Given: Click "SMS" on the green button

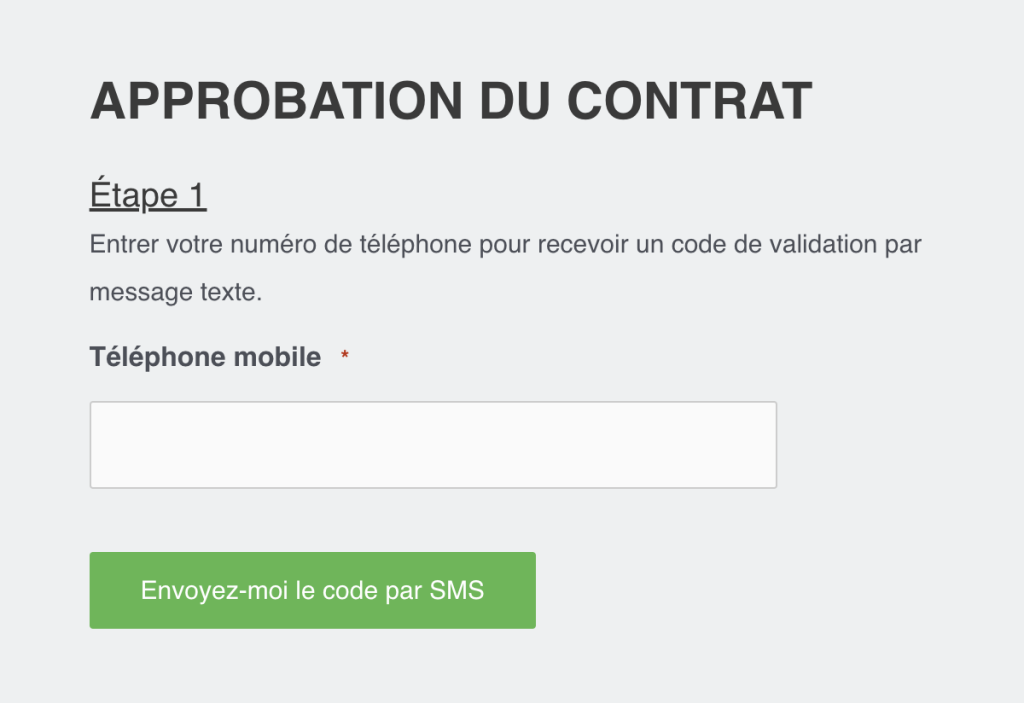Looking at the screenshot, I should tap(457, 590).
